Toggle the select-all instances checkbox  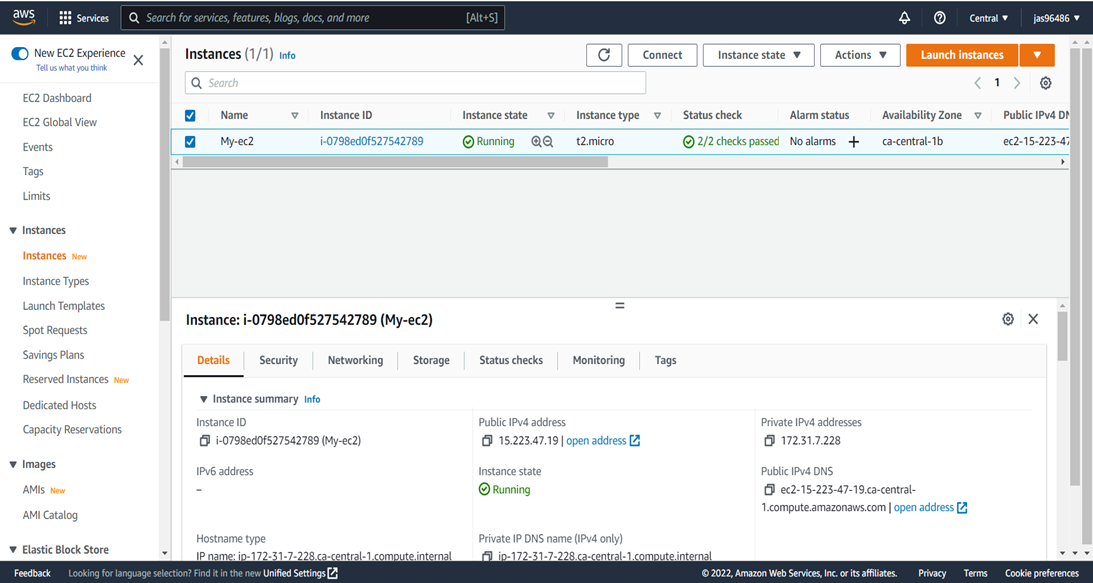coord(190,116)
